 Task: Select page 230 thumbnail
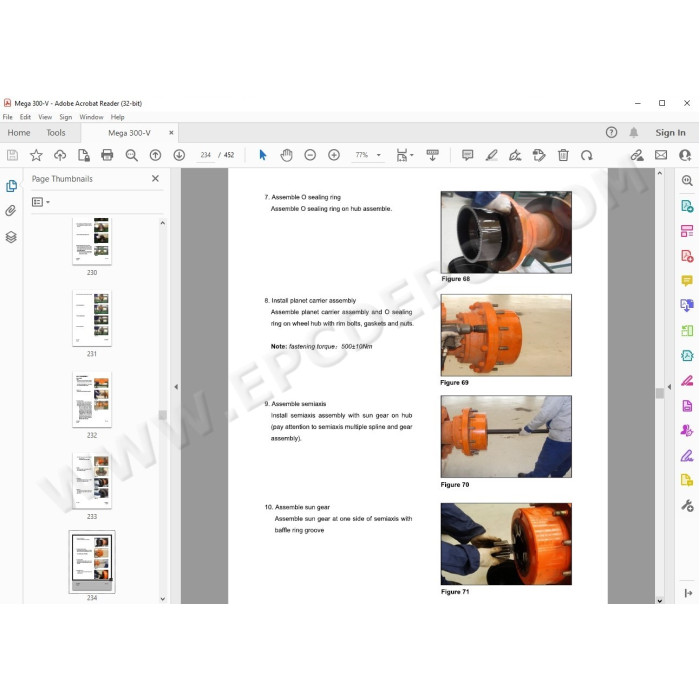point(92,242)
